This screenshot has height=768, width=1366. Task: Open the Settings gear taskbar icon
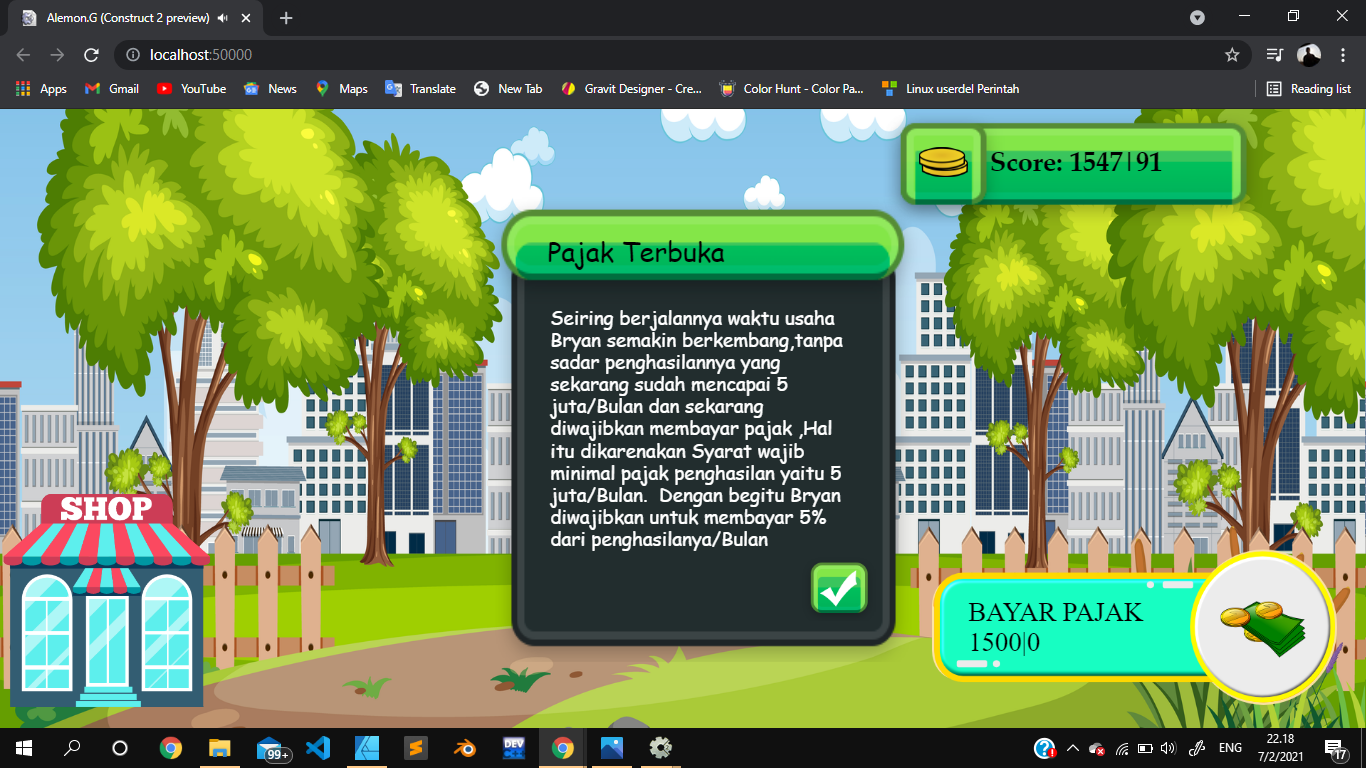click(x=661, y=748)
